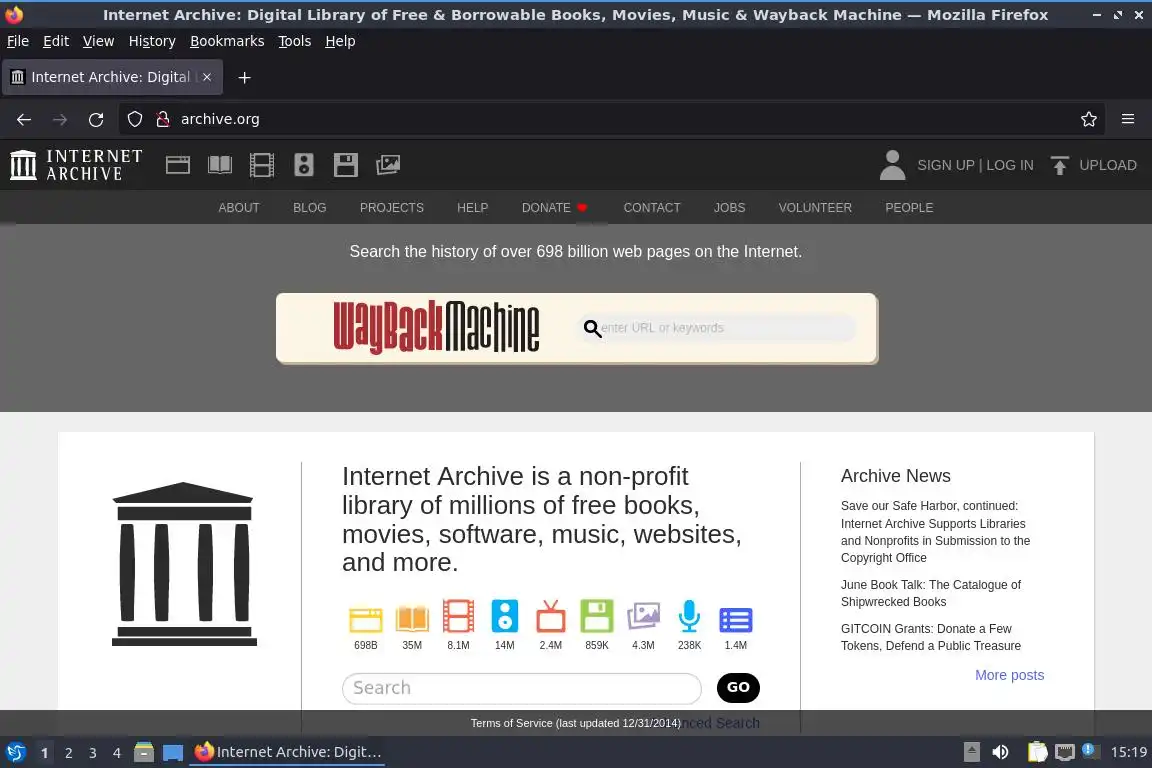Open the 14M audio collection icon
The height and width of the screenshot is (768, 1152).
tap(504, 616)
